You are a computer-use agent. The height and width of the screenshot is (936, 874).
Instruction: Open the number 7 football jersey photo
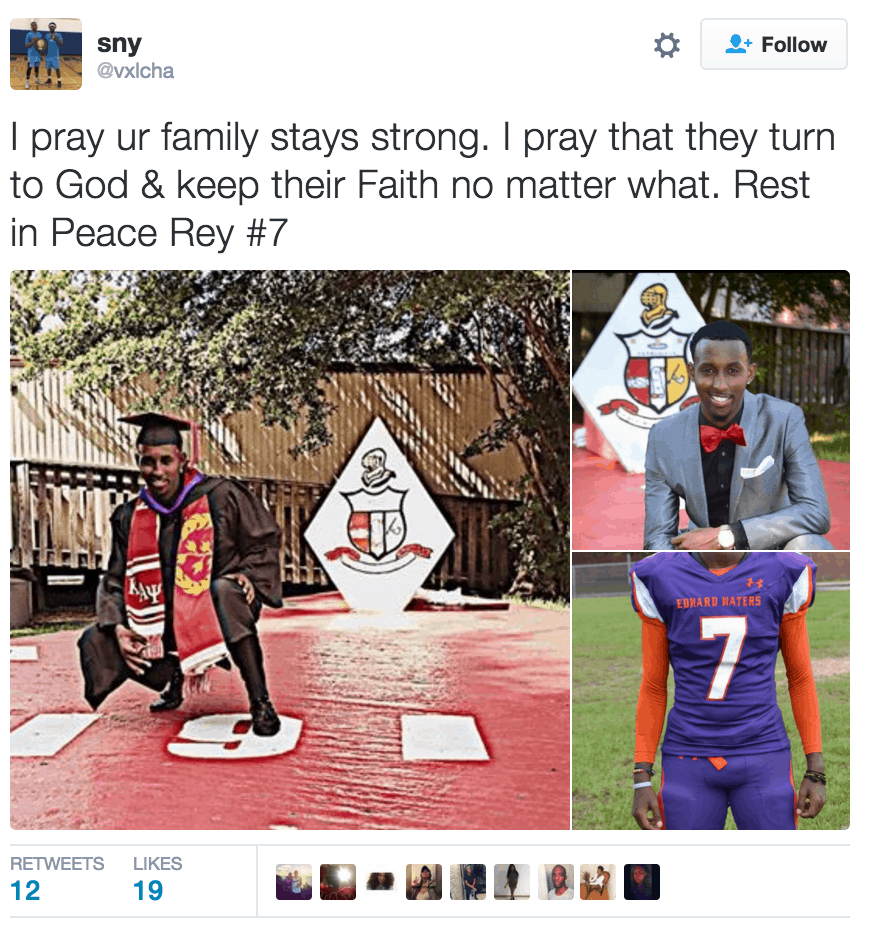pos(711,691)
